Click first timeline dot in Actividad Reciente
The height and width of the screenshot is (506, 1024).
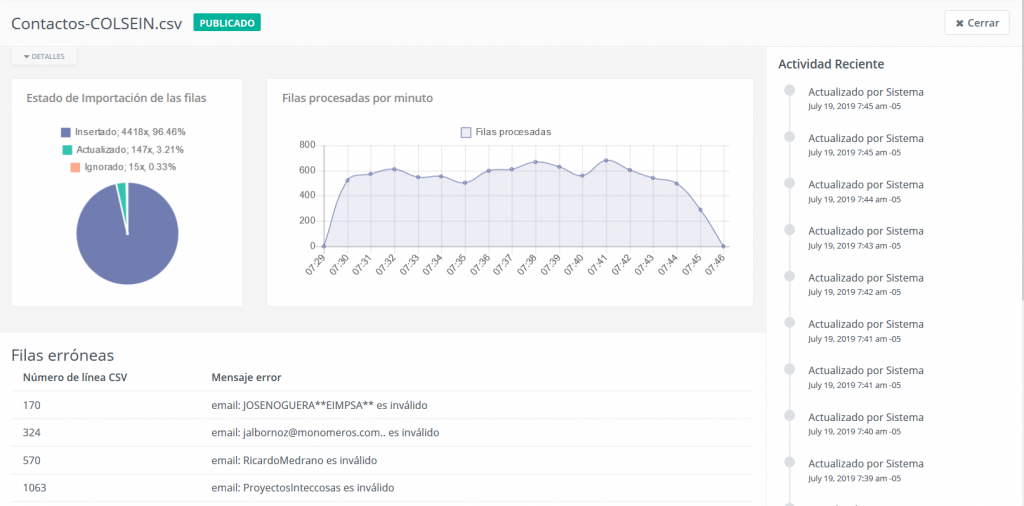(x=789, y=91)
